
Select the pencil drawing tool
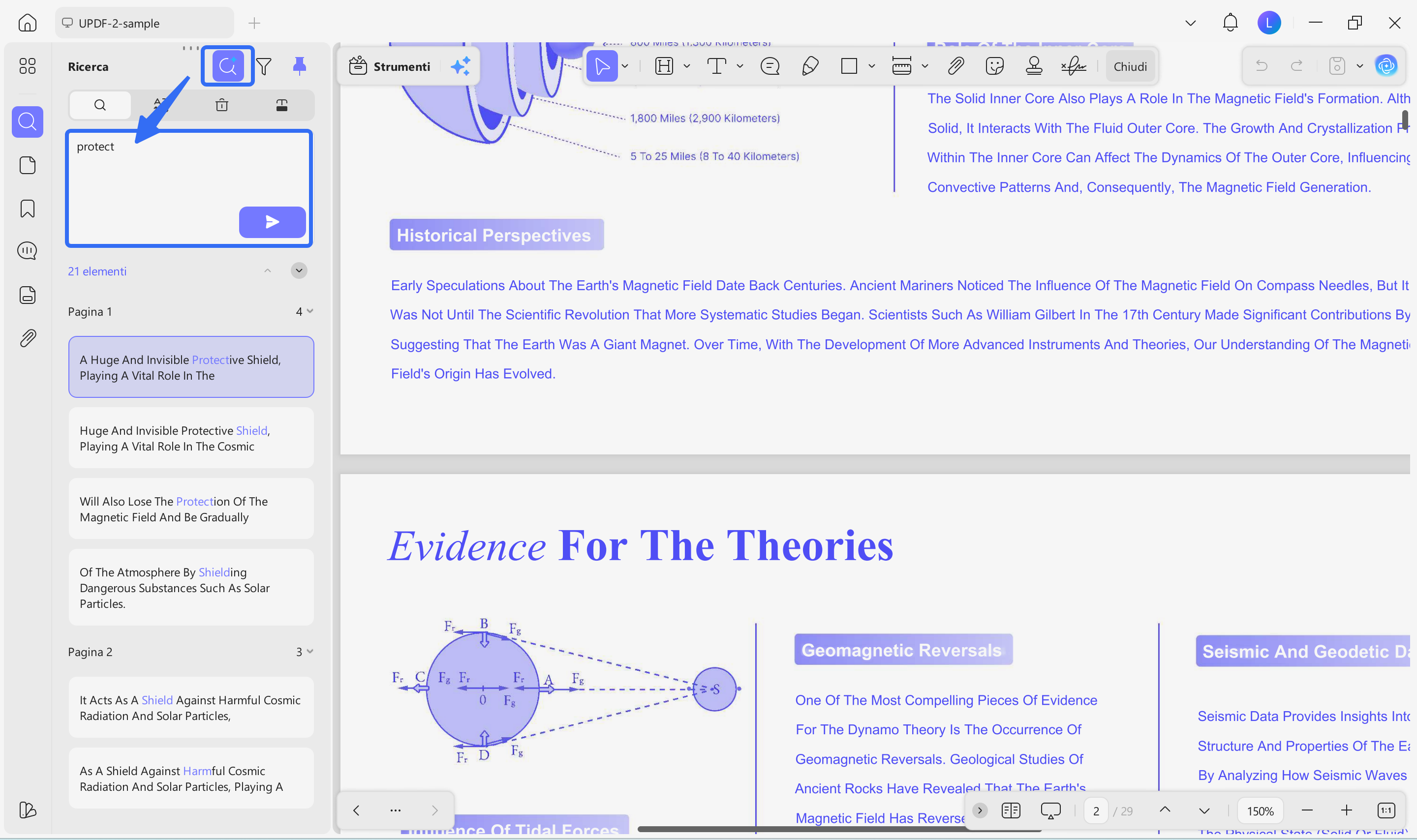point(809,66)
